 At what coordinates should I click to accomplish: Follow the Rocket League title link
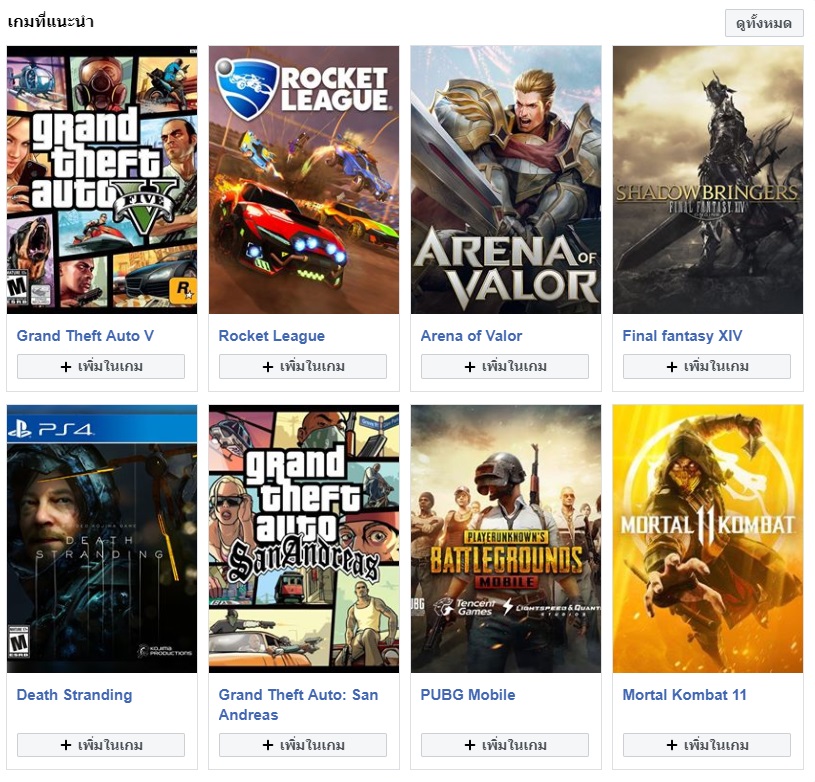[x=271, y=336]
